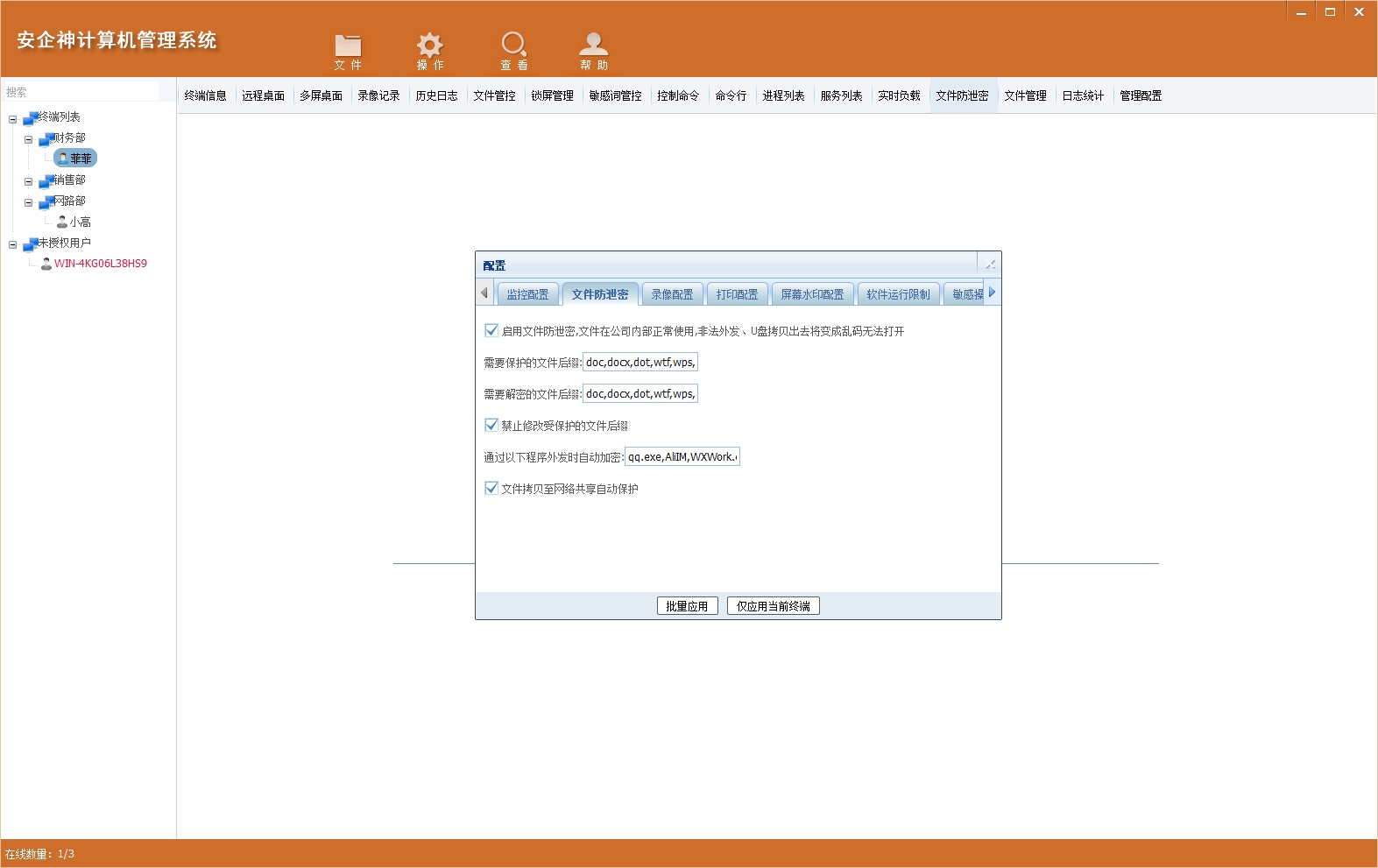Open the 帮助 person icon

593,45
